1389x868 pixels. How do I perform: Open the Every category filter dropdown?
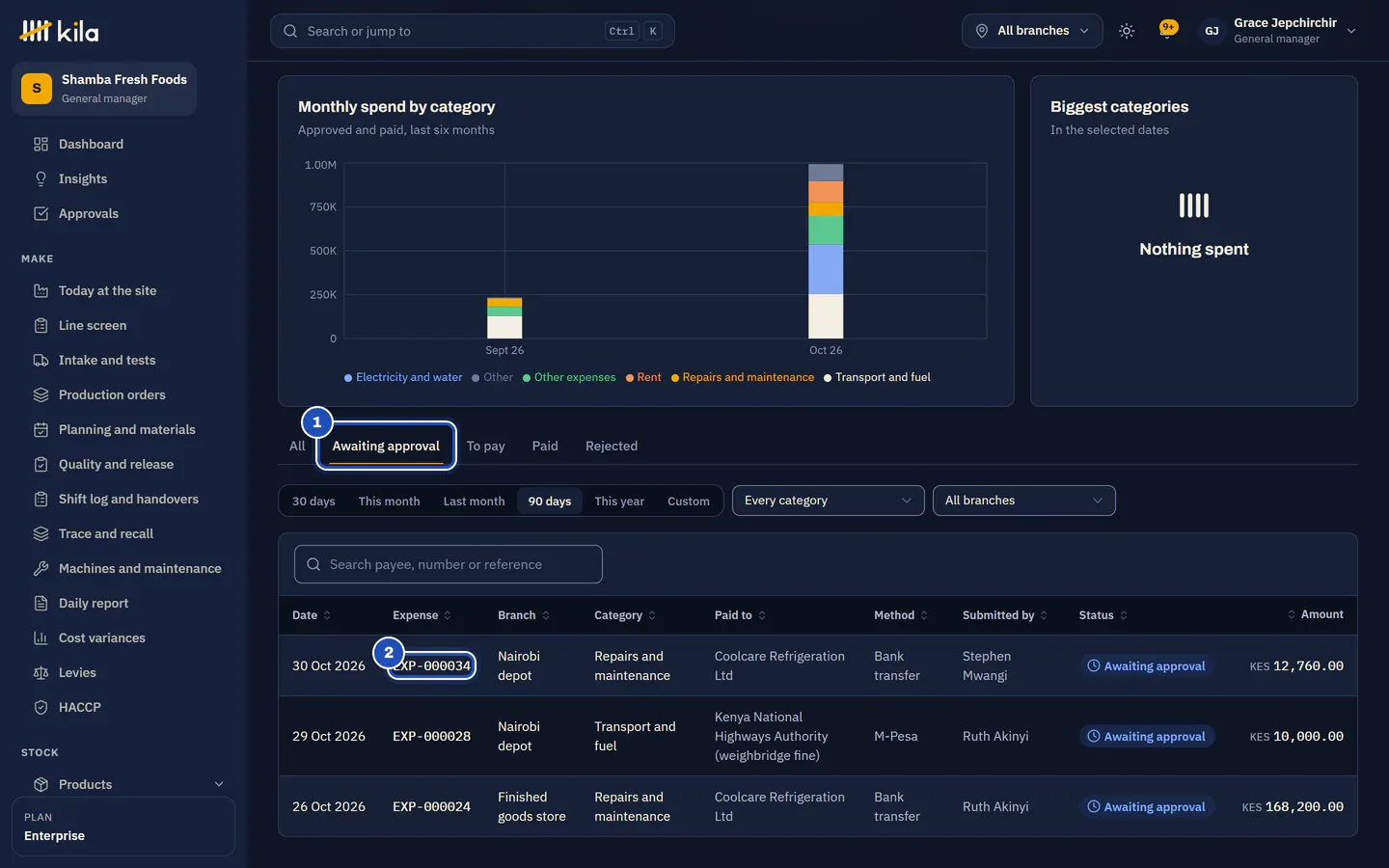click(828, 501)
